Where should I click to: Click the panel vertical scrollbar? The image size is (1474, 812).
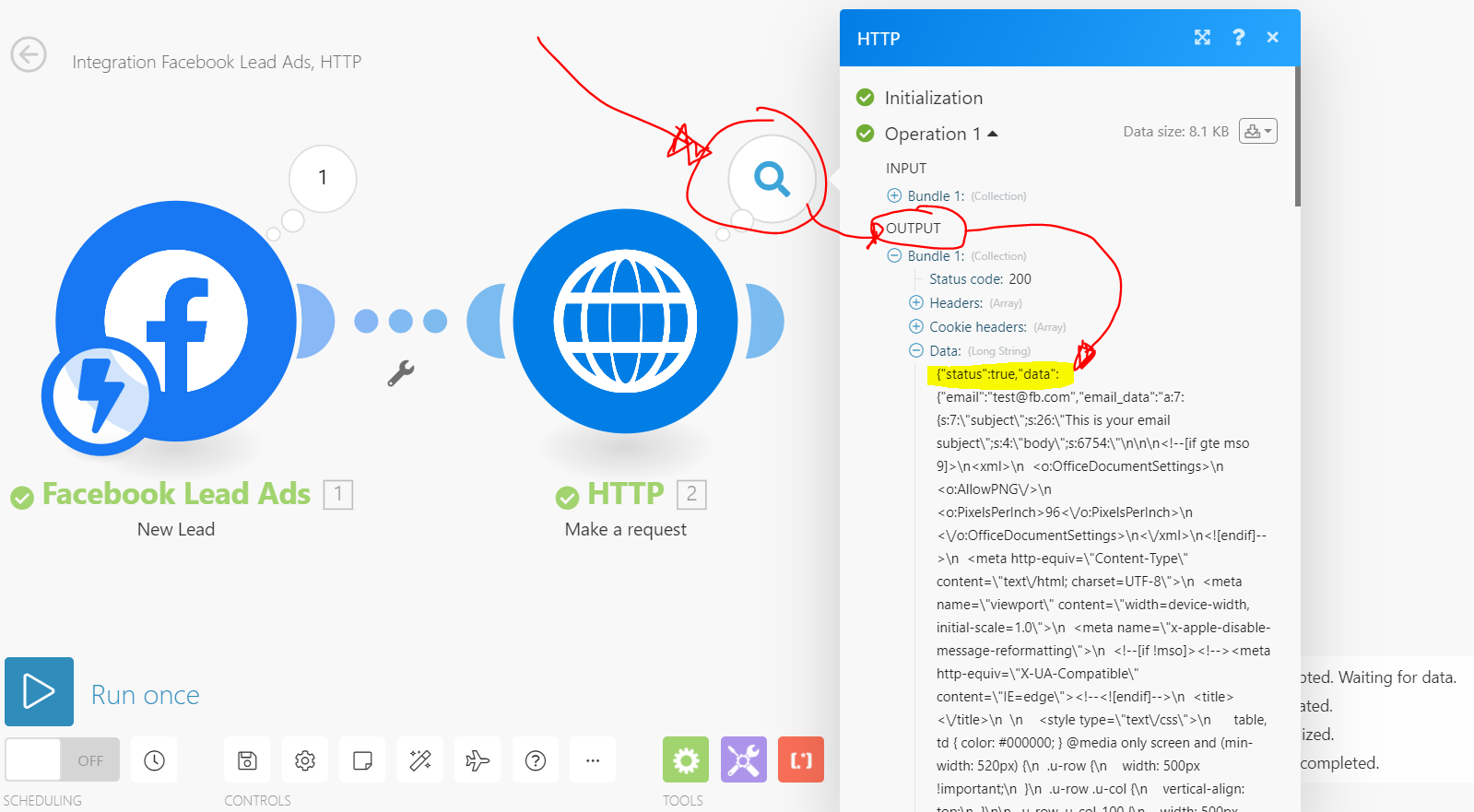point(1297,136)
